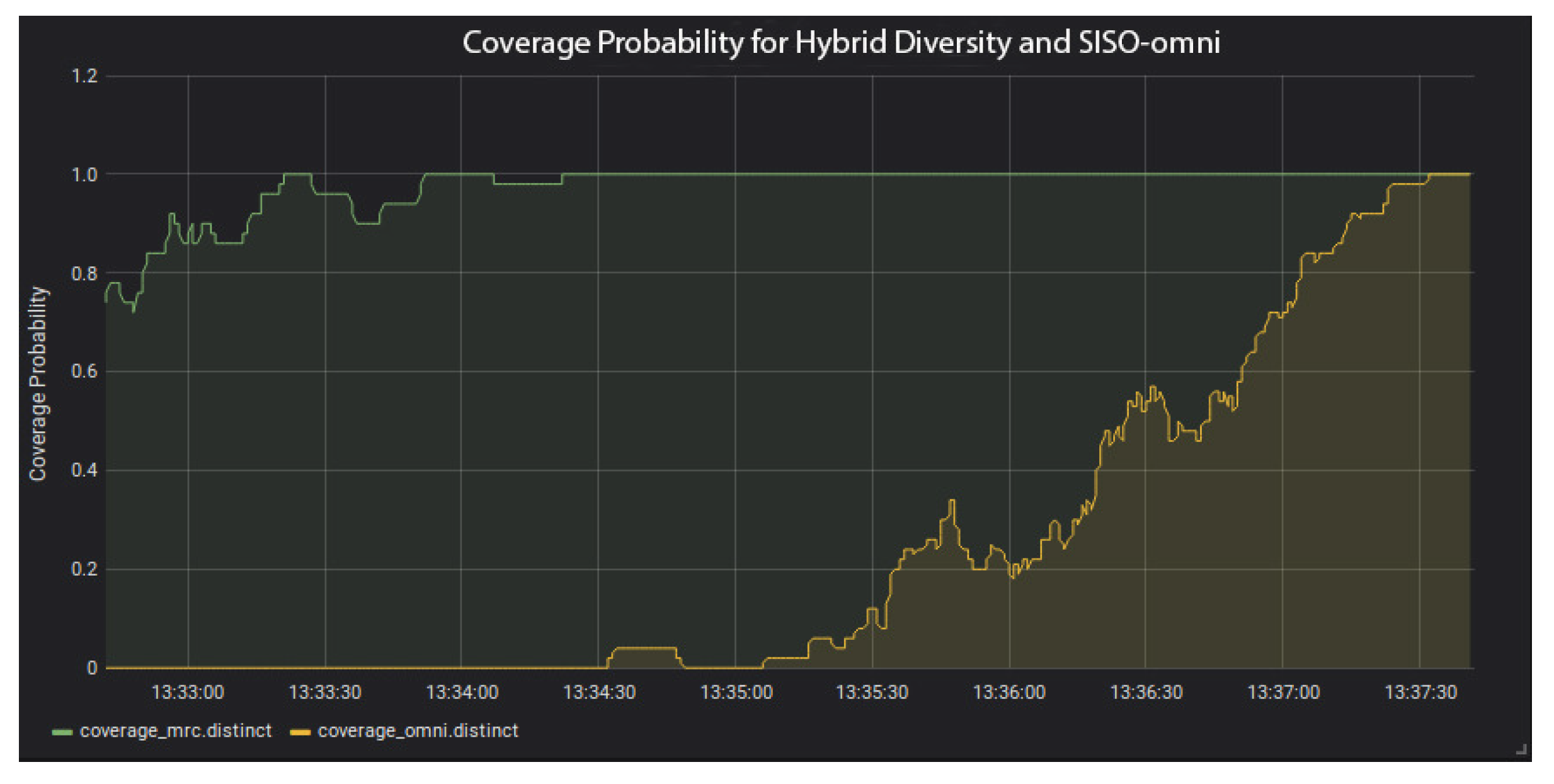Screen dimensions: 1554x784
Task: Open panel menu from Coverage Probability title
Action: (841, 43)
